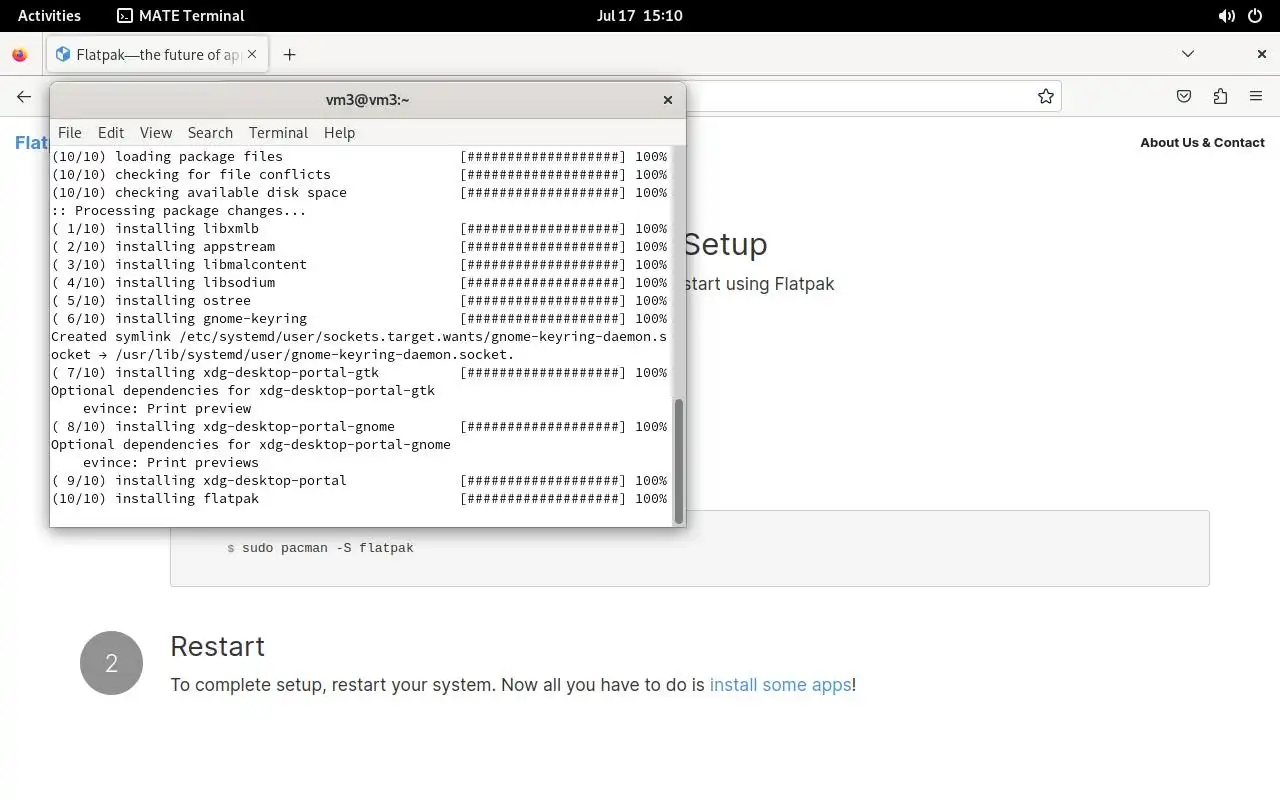Screen dimensions: 1280x800
Task: Click the installing libmalcontent line
Action: [359, 264]
